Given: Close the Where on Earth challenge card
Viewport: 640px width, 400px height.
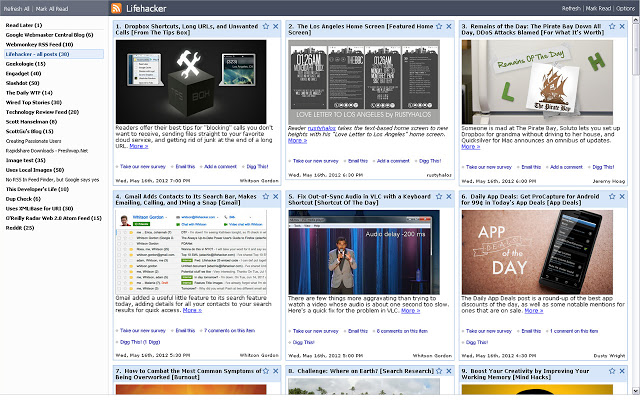Looking at the screenshot, I should [x=449, y=371].
